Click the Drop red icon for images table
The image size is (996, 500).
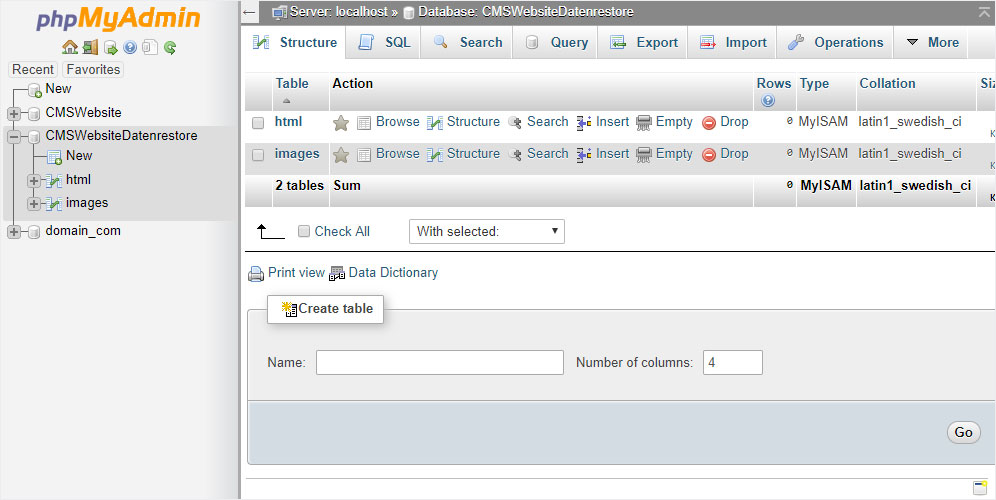pyautogui.click(x=709, y=155)
